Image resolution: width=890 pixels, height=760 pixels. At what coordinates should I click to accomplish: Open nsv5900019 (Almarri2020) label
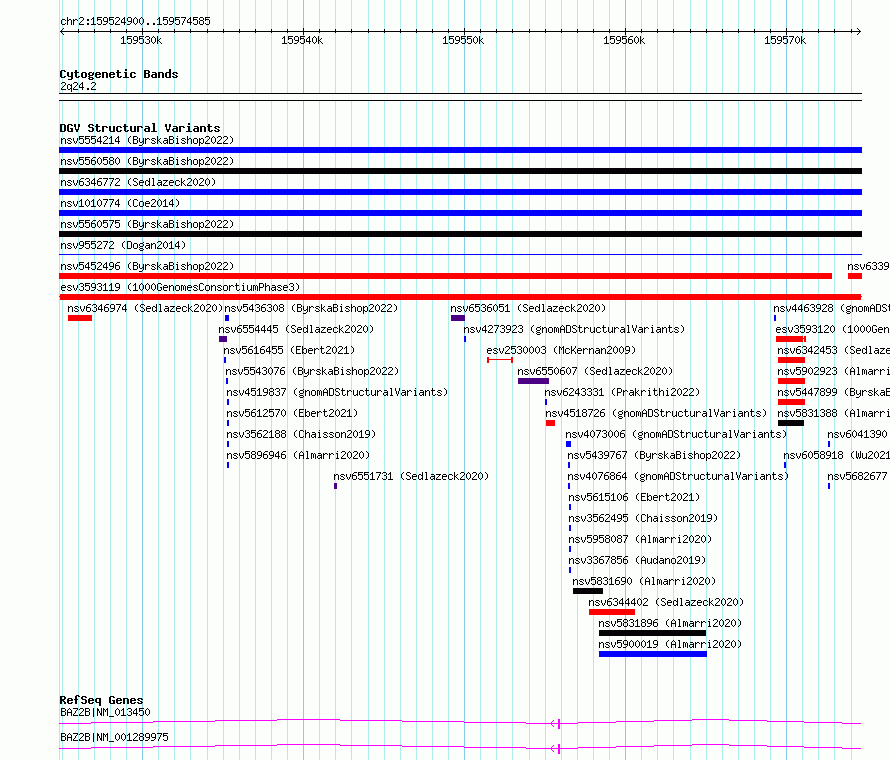[670, 644]
